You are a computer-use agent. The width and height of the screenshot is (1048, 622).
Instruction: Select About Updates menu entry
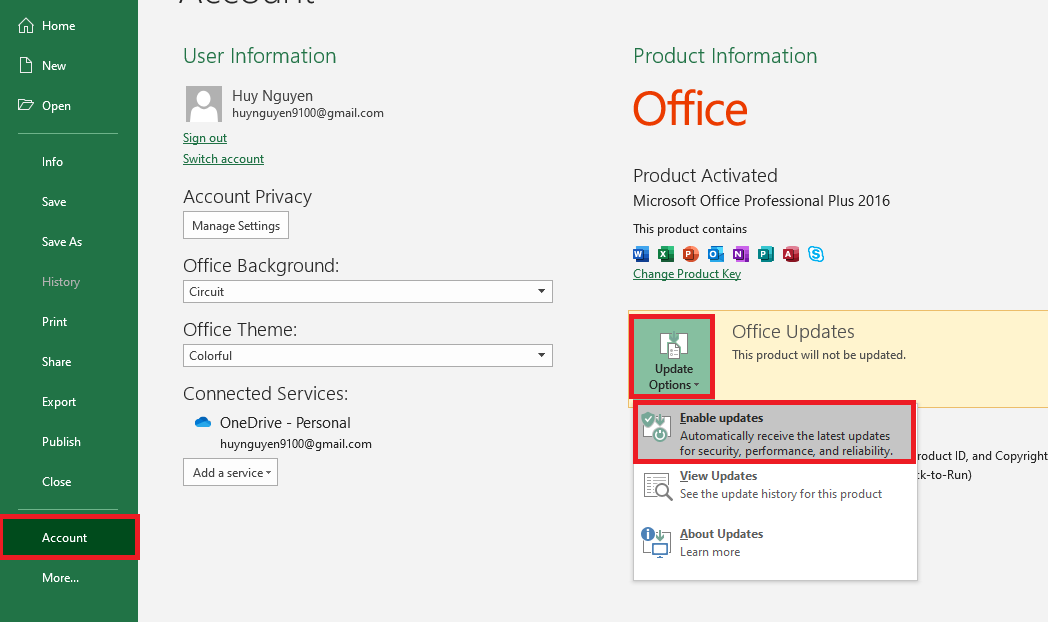click(775, 543)
